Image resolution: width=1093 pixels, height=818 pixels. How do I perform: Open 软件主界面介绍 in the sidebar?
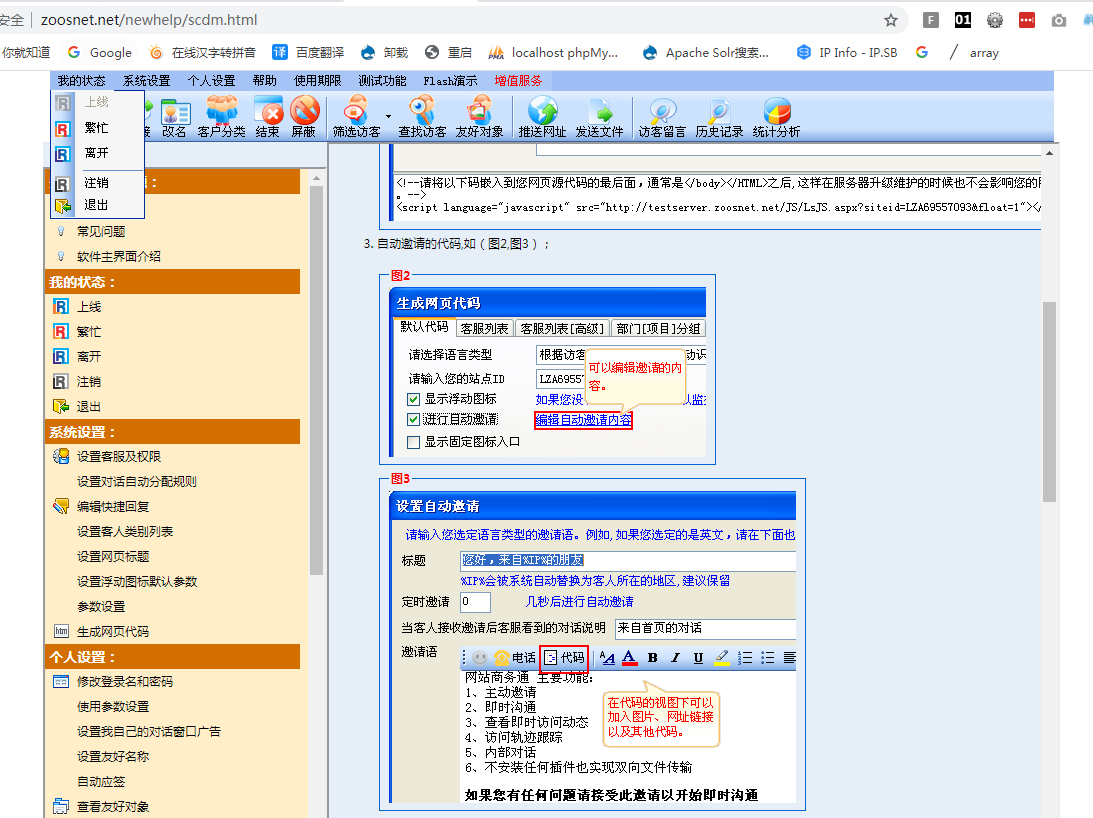(x=119, y=257)
